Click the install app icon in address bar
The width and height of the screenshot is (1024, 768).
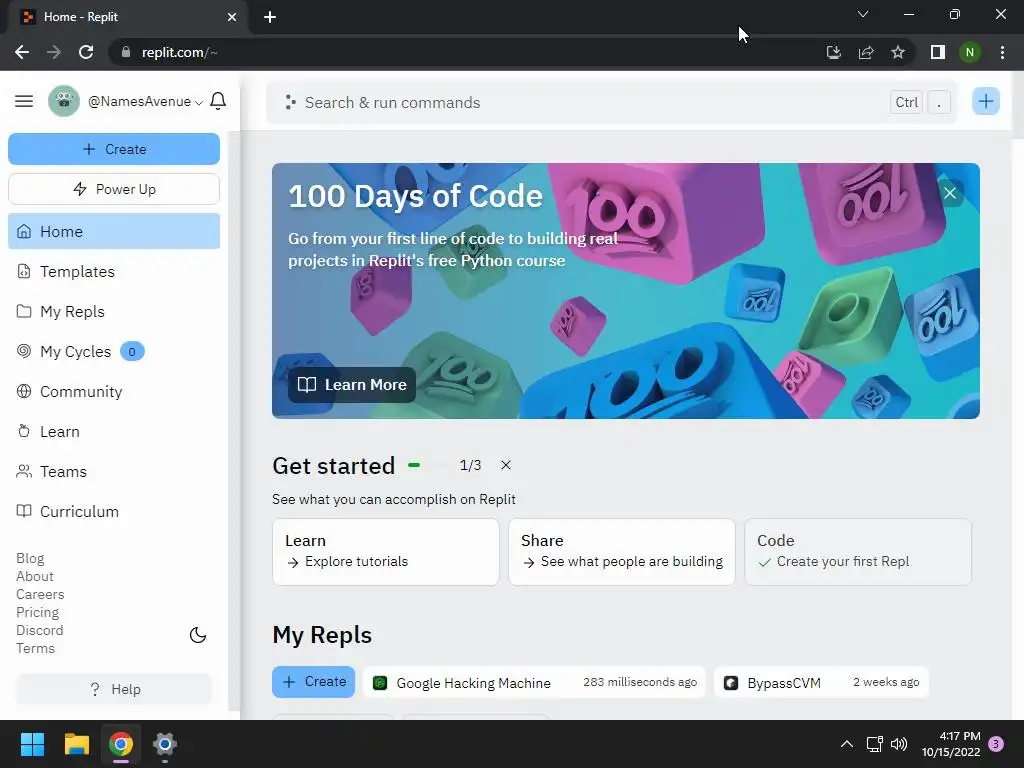click(x=834, y=52)
